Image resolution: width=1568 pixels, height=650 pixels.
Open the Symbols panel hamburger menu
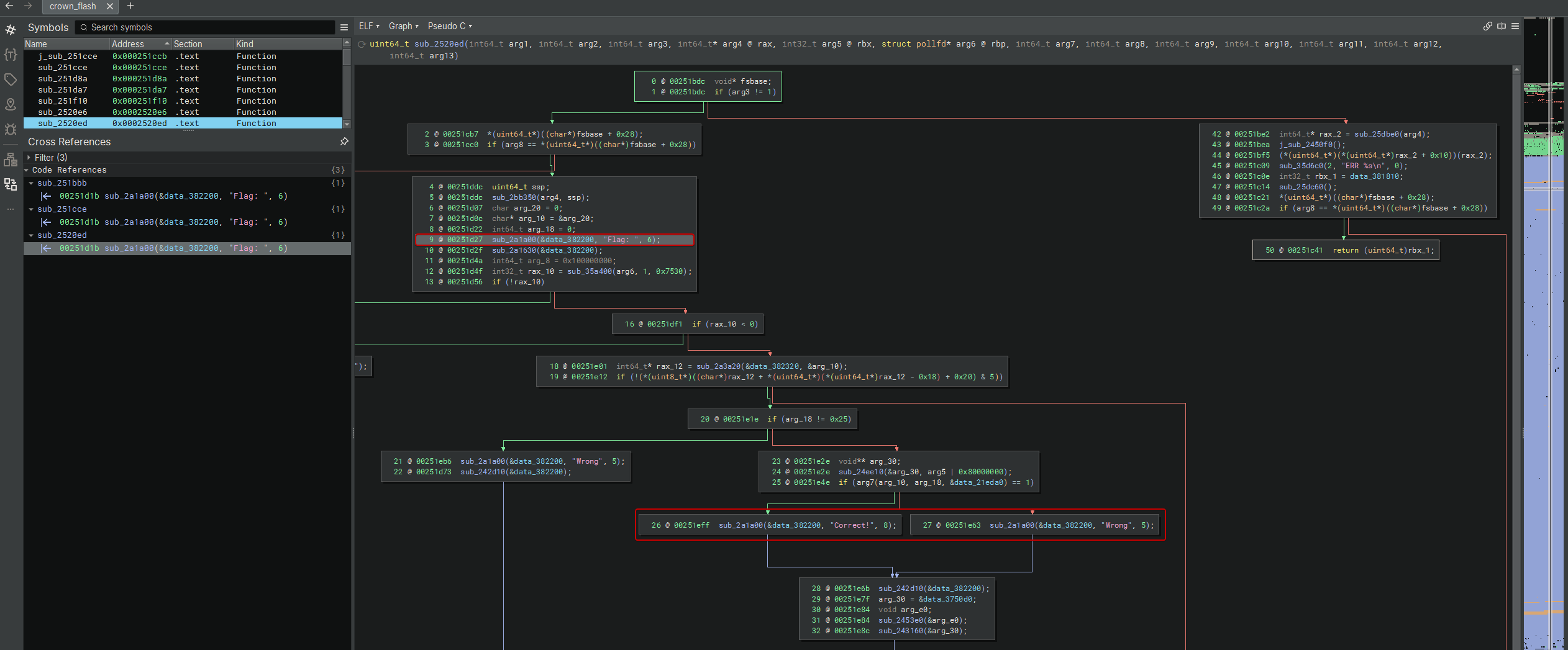click(344, 27)
